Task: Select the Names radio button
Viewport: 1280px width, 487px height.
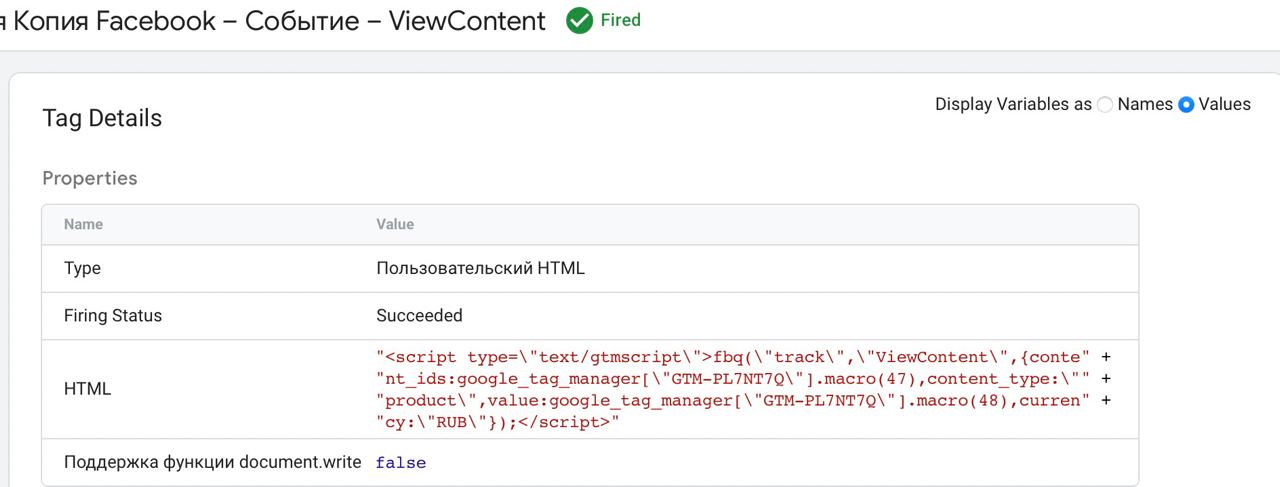Action: click(x=1105, y=105)
